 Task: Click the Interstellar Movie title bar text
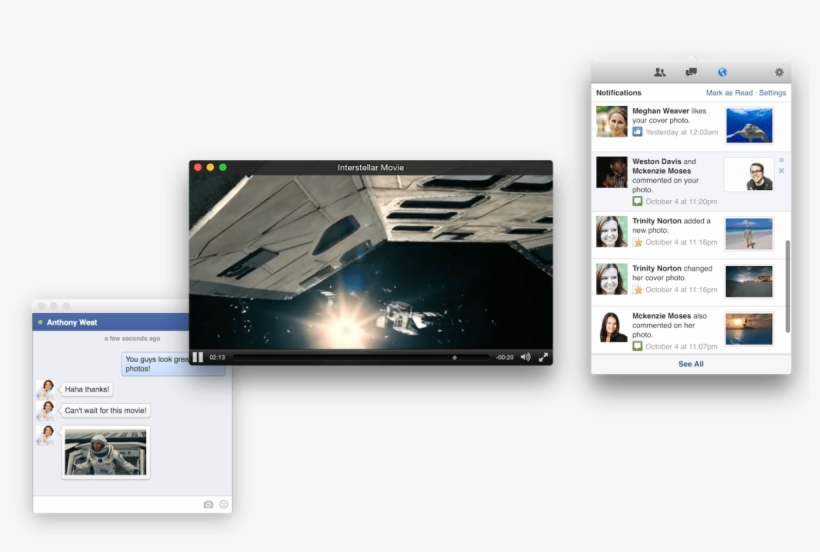coord(370,167)
